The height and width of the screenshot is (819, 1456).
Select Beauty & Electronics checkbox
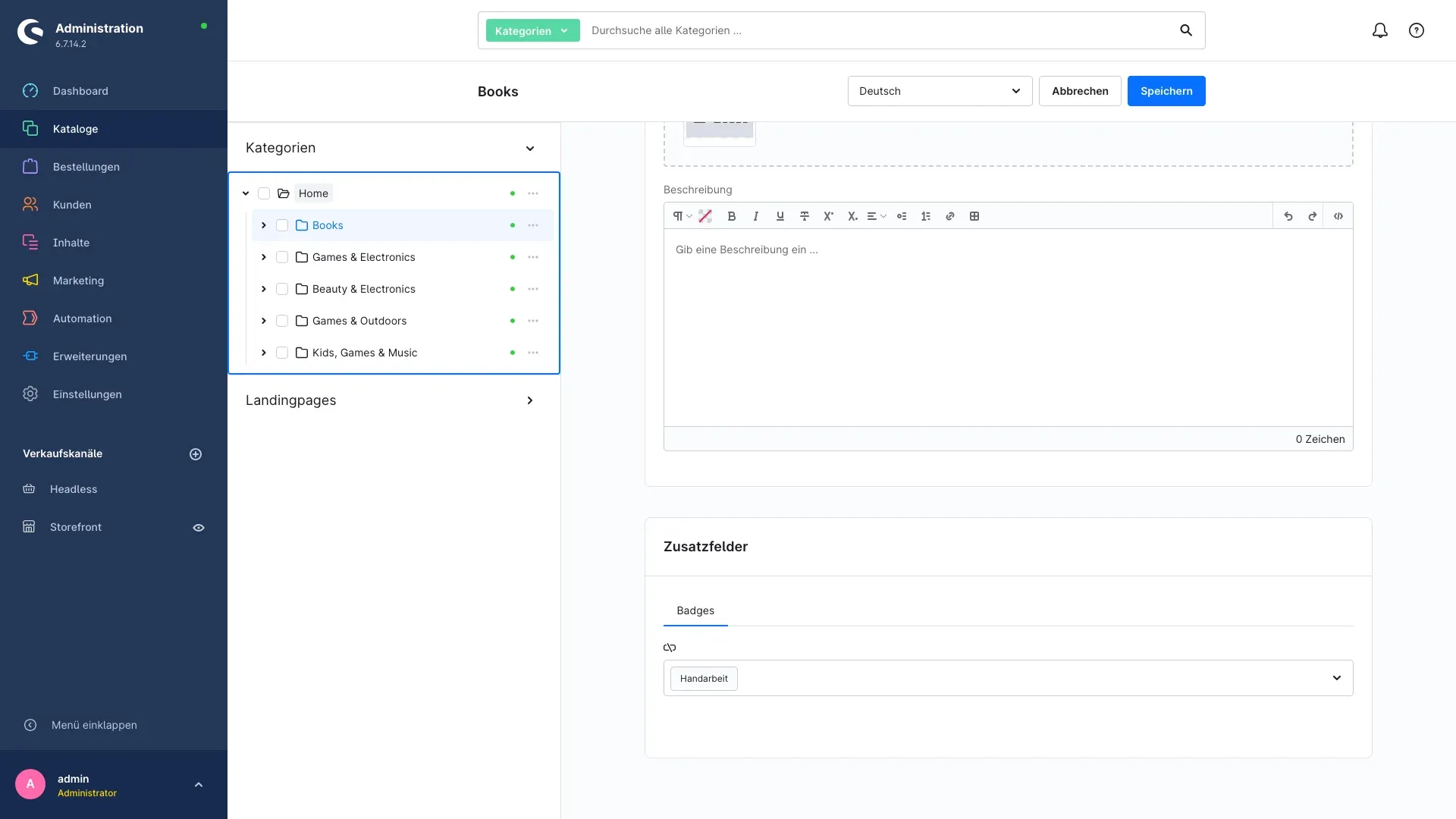(x=282, y=289)
